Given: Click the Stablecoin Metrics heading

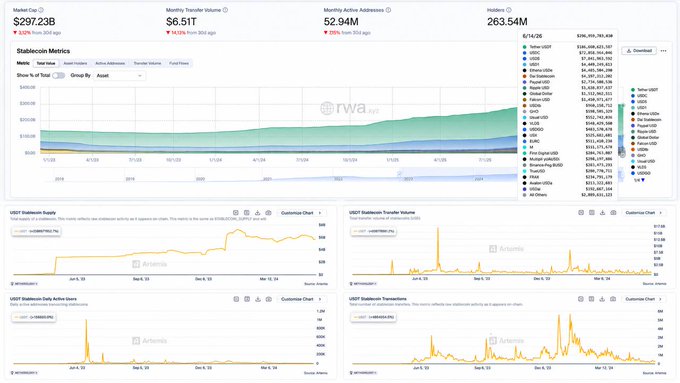Looking at the screenshot, I should [x=43, y=51].
